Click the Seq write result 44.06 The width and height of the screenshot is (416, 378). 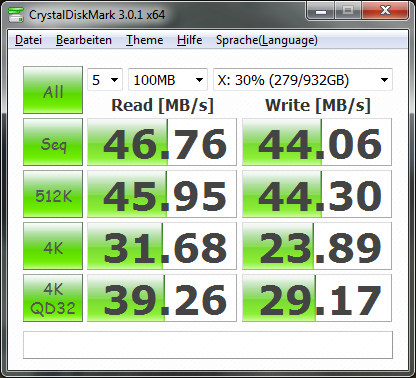coord(317,142)
